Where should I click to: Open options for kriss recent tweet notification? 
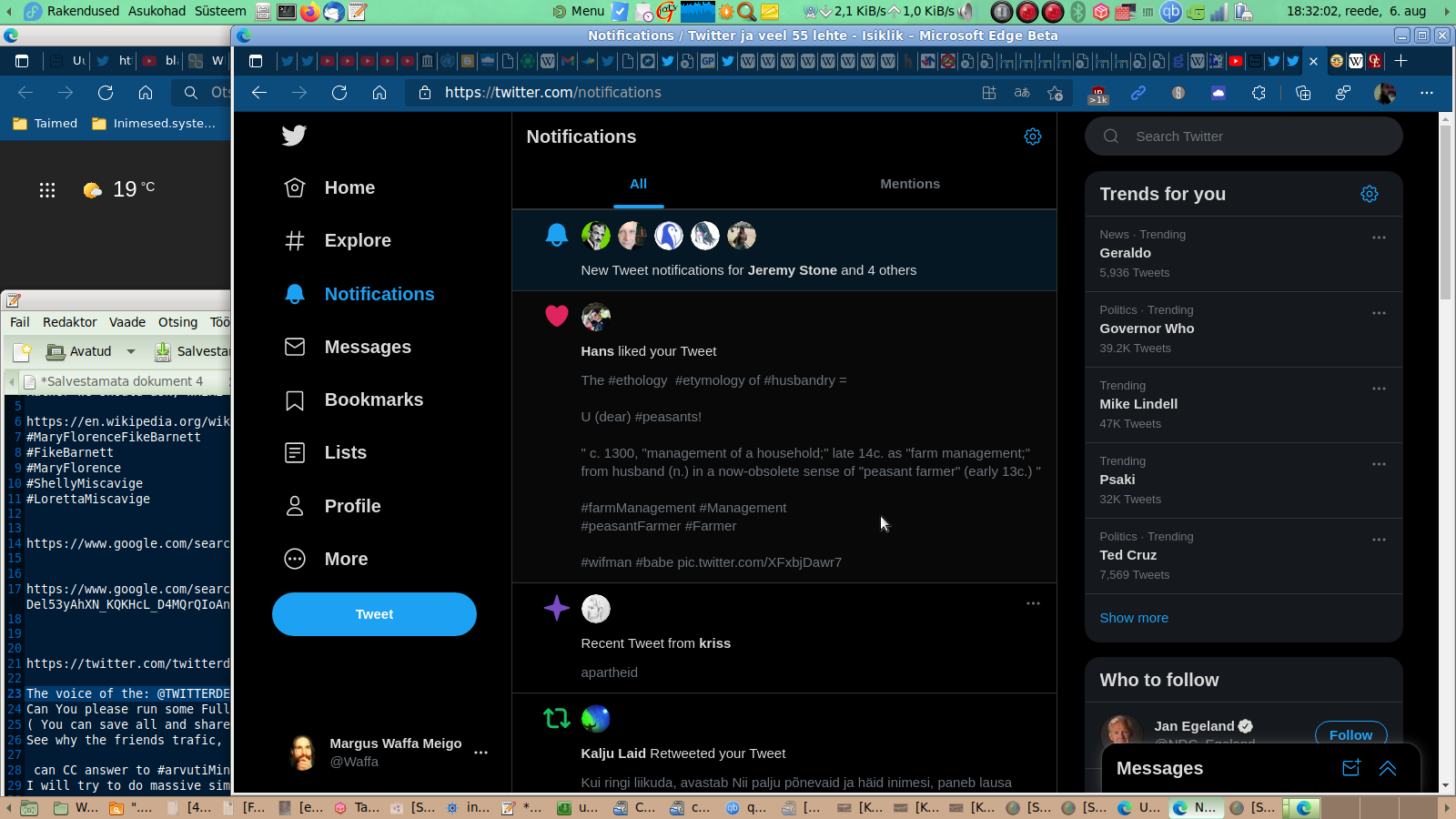(x=1033, y=603)
